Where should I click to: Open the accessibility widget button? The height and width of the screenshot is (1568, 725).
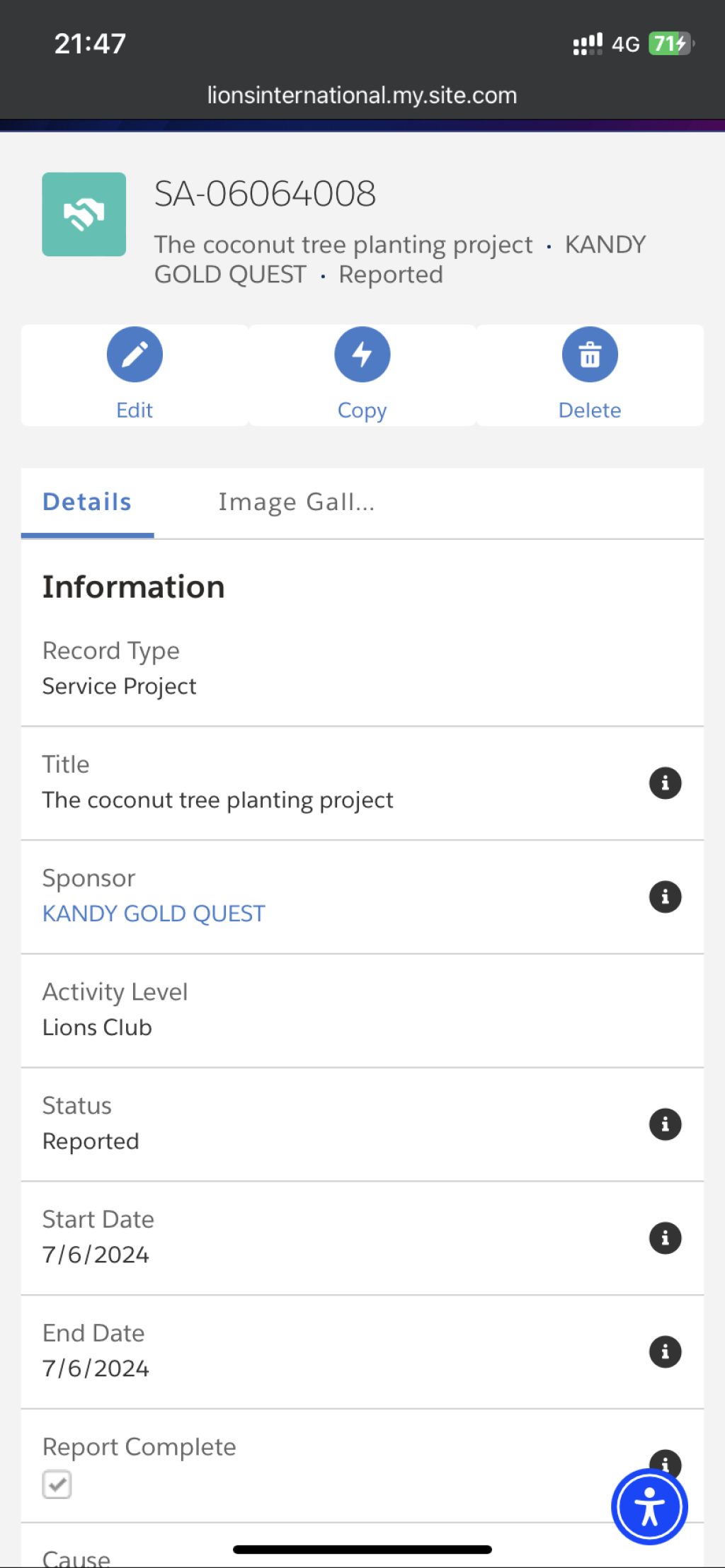pyautogui.click(x=649, y=1506)
